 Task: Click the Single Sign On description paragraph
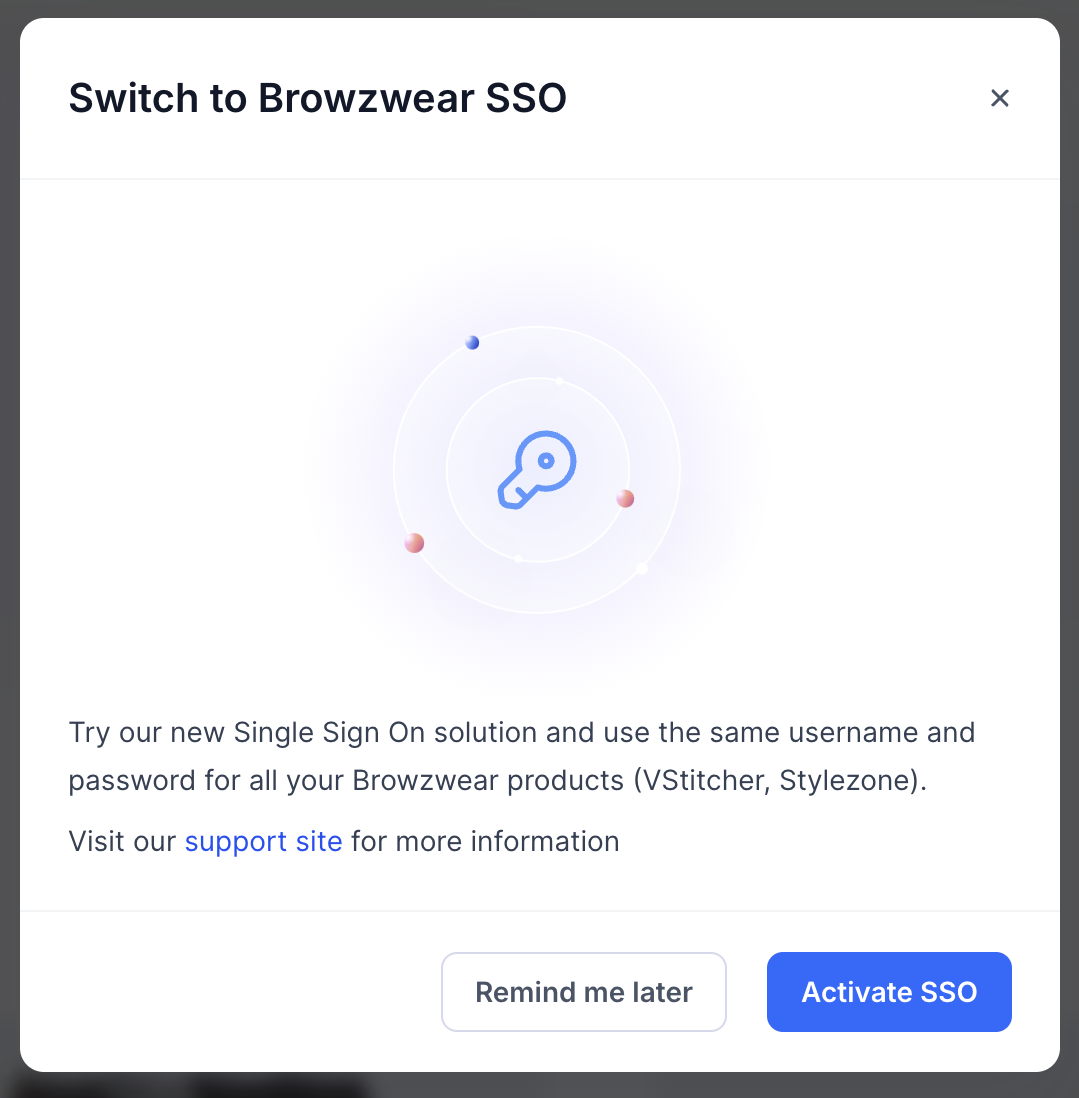point(522,756)
